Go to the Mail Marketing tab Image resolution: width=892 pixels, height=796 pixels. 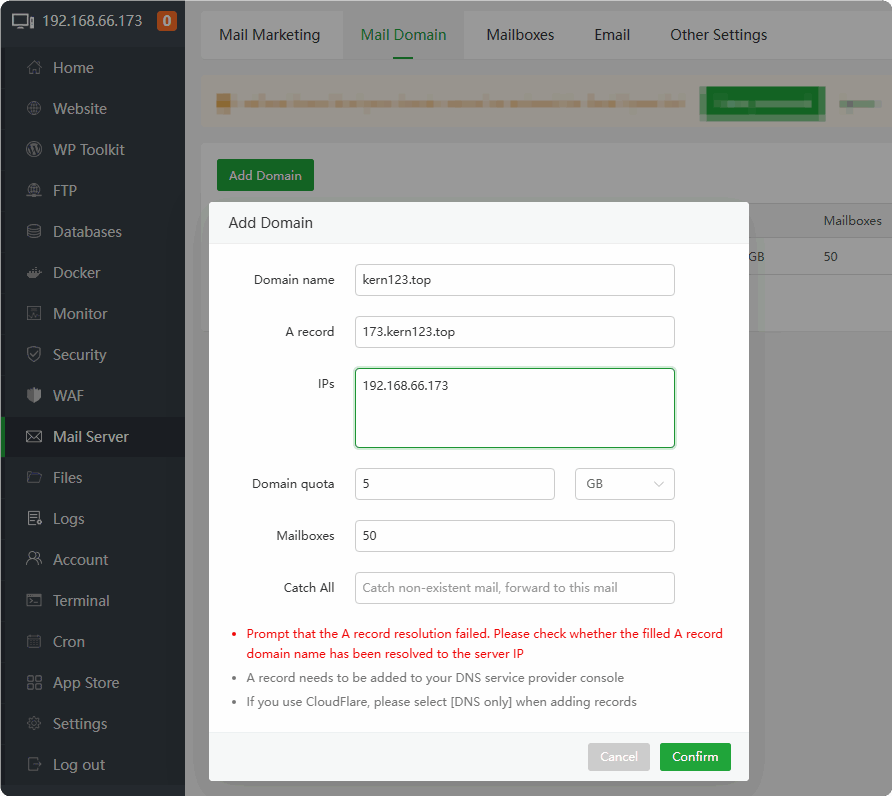269,35
